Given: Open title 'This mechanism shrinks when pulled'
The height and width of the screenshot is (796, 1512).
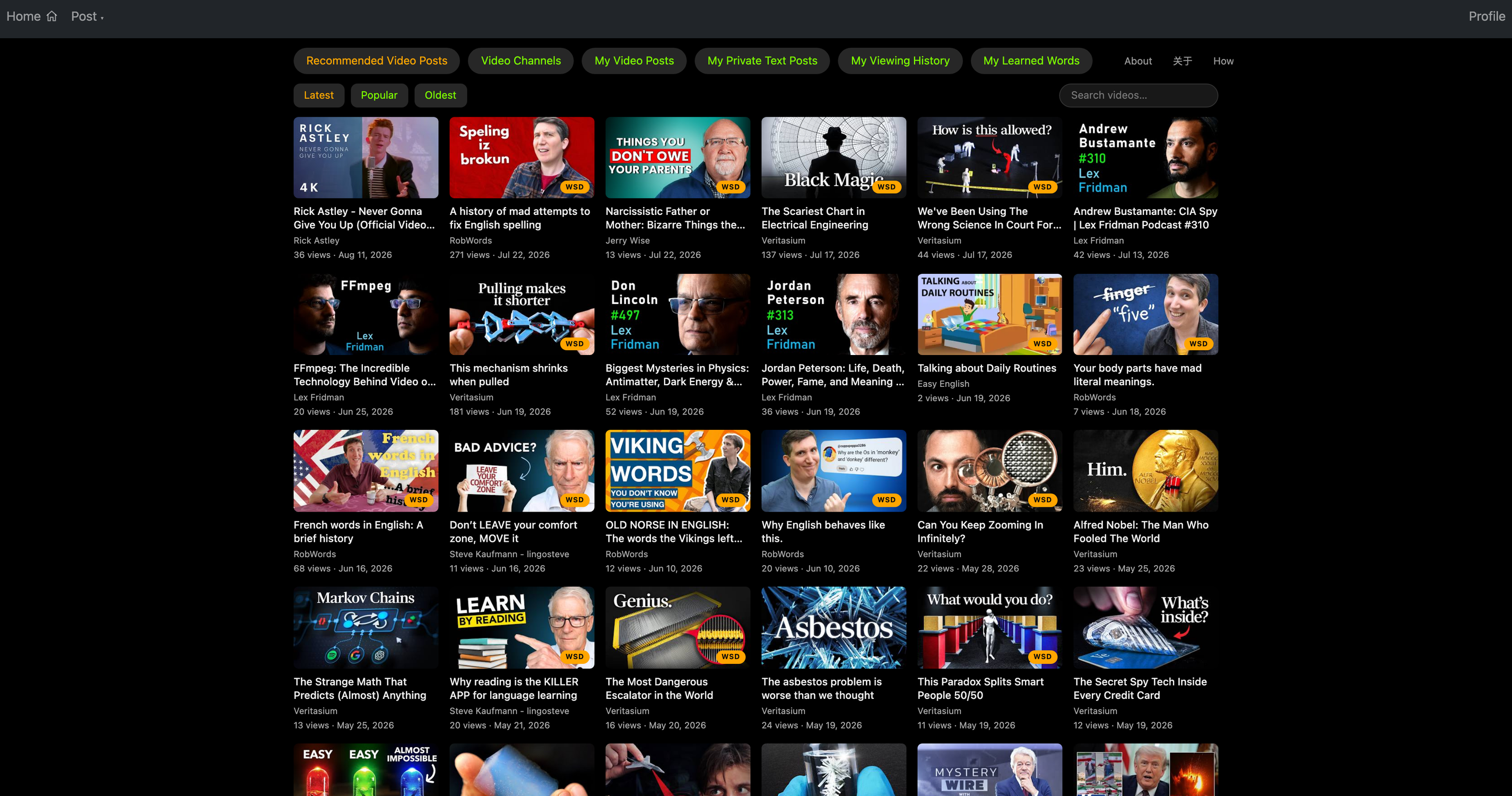Looking at the screenshot, I should click(508, 375).
